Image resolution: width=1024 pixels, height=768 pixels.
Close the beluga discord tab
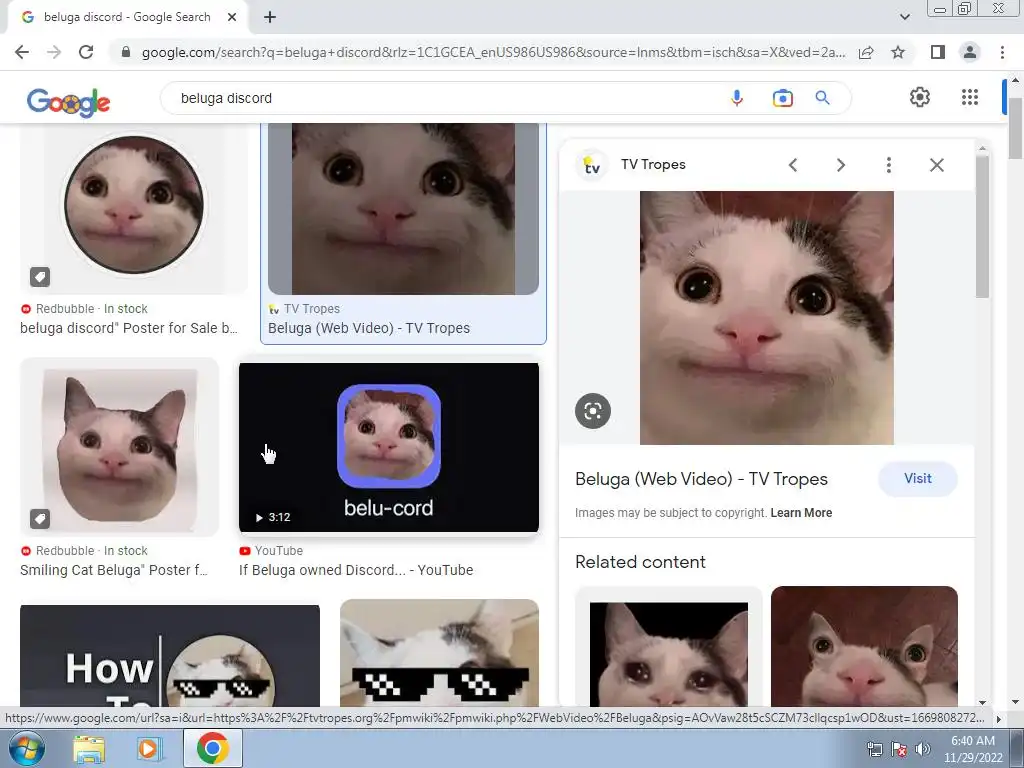232,17
